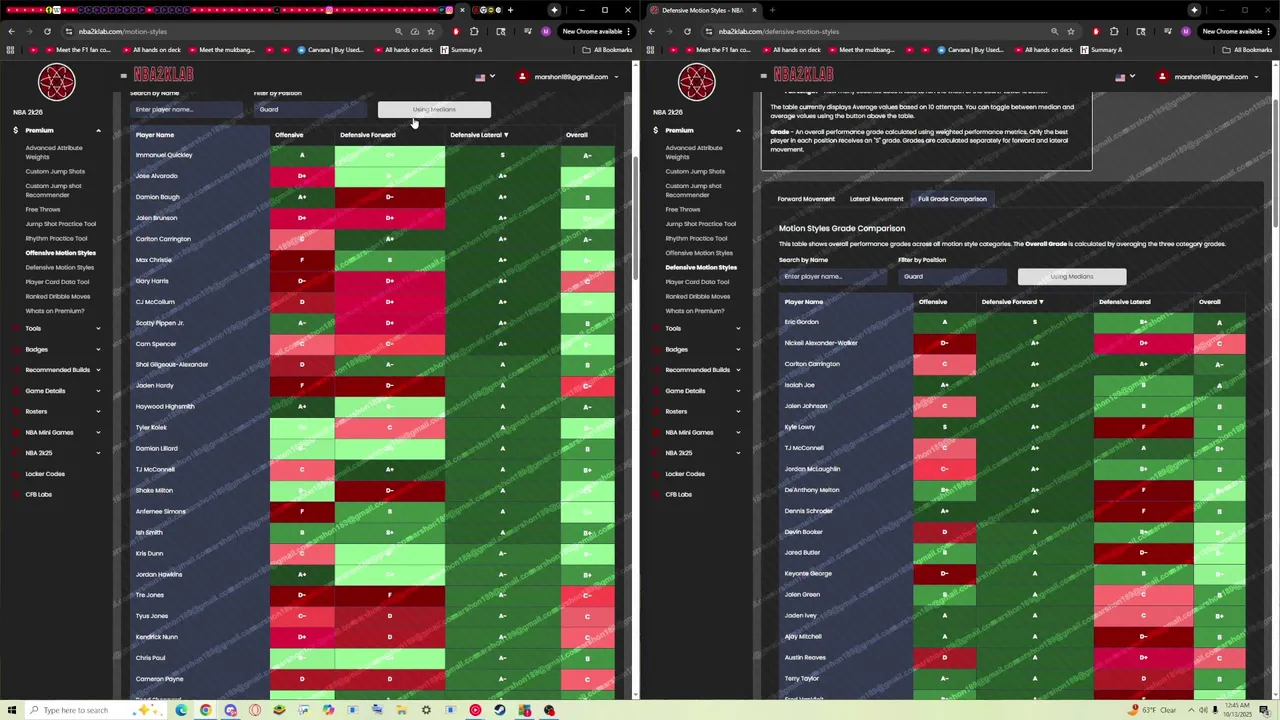Screen dimensions: 1280x720
Task: Select the Full Grade Comparison tab
Action: tap(952, 199)
